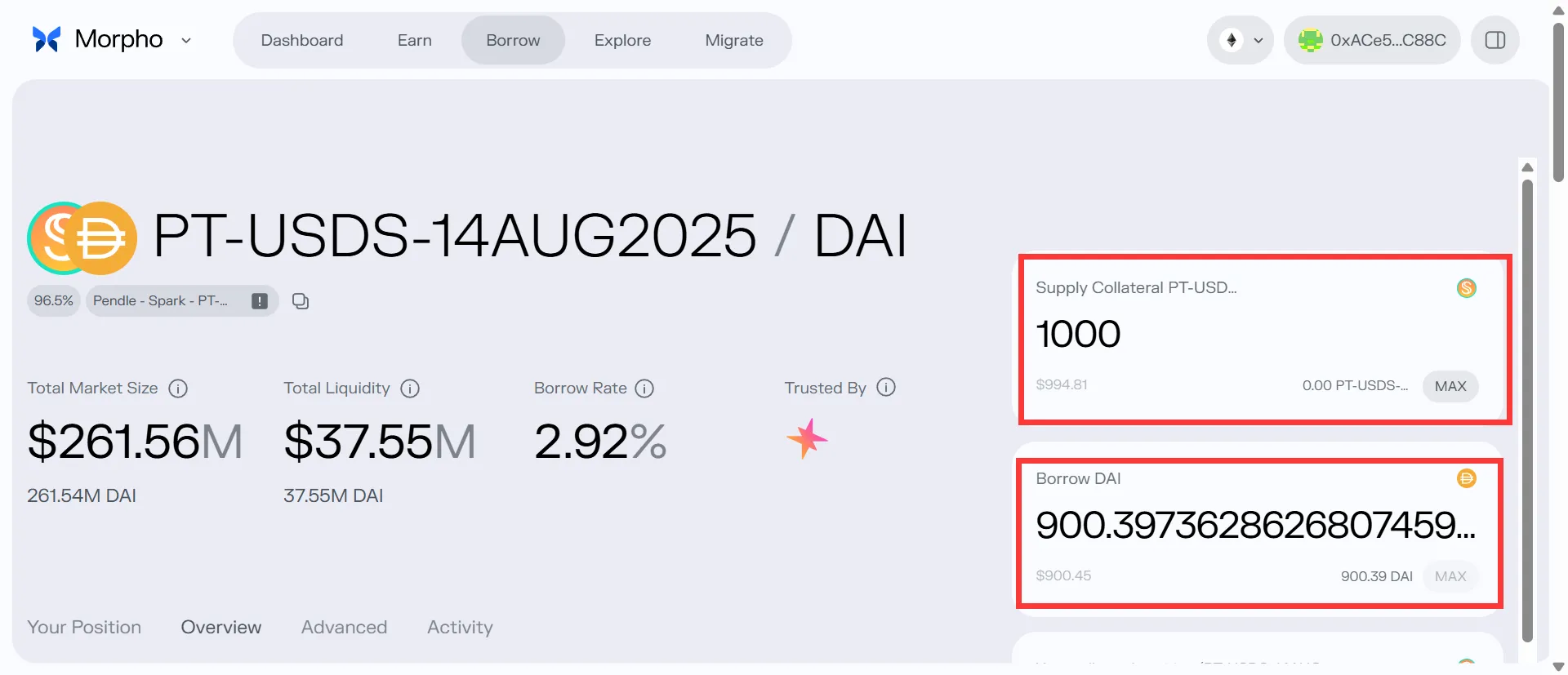
Task: Open wallet account 0xACe5...C88C
Action: coord(1372,40)
